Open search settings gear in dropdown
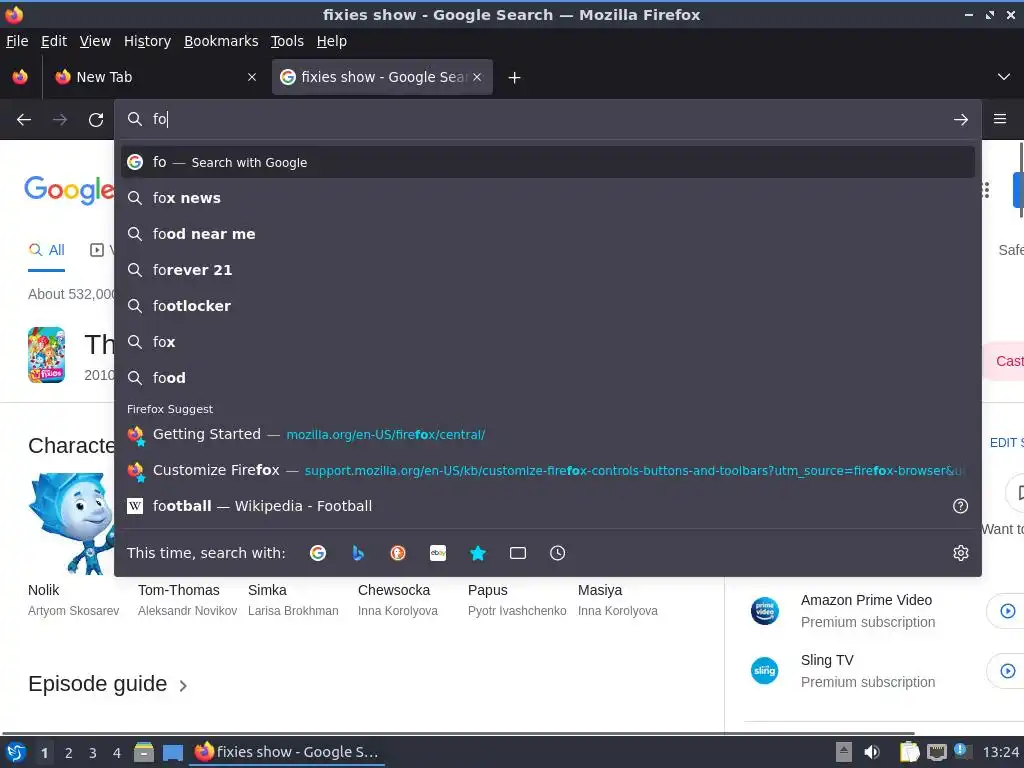 point(961,553)
